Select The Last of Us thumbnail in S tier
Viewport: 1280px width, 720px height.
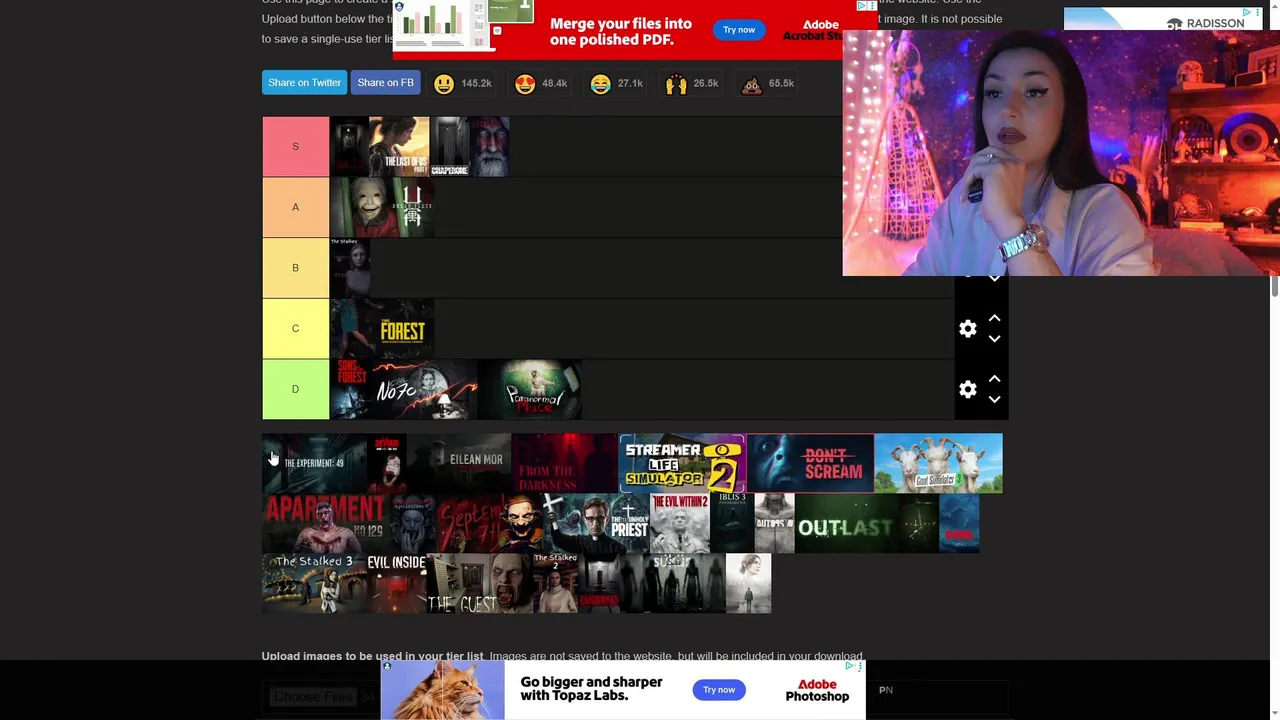point(399,147)
